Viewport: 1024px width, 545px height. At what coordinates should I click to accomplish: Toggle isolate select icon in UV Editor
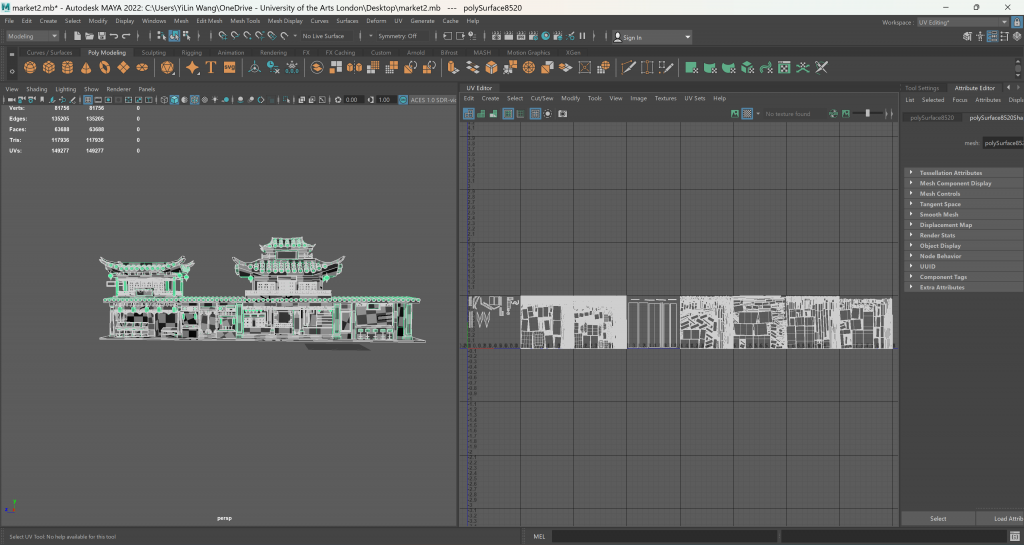(547, 114)
